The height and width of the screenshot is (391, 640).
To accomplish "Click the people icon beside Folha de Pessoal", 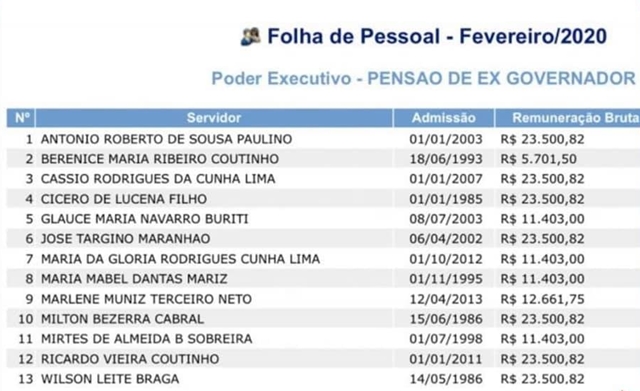I will (x=250, y=36).
